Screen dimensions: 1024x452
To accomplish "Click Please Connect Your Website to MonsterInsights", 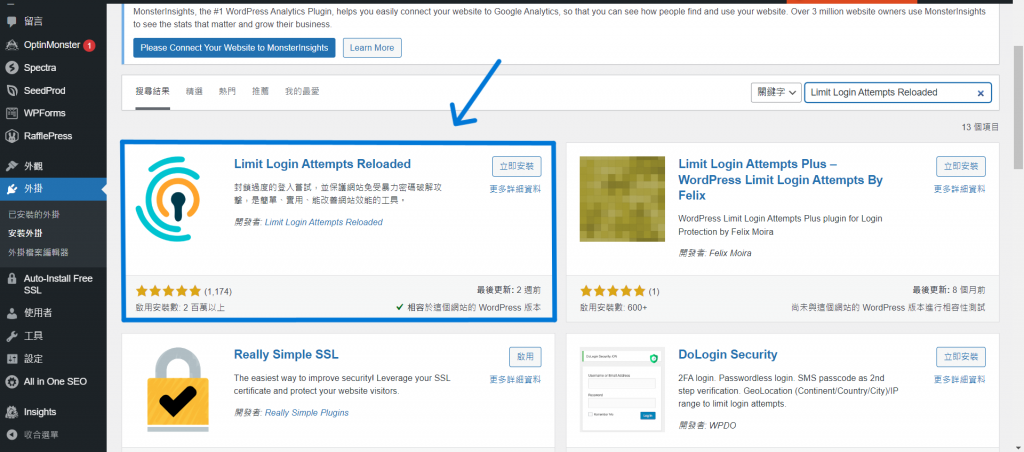I will click(234, 48).
